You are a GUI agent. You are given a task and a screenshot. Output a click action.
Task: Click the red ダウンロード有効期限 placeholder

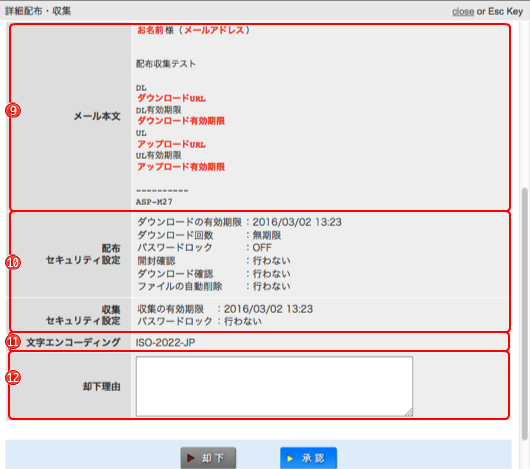[x=181, y=121]
